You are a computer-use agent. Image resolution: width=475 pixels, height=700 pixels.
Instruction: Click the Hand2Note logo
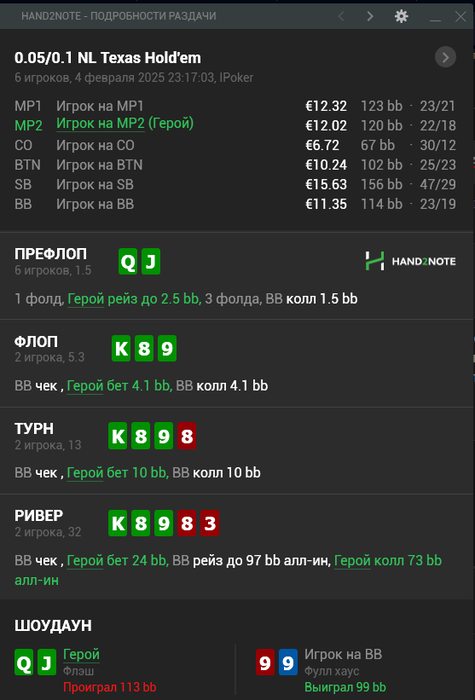pos(410,261)
